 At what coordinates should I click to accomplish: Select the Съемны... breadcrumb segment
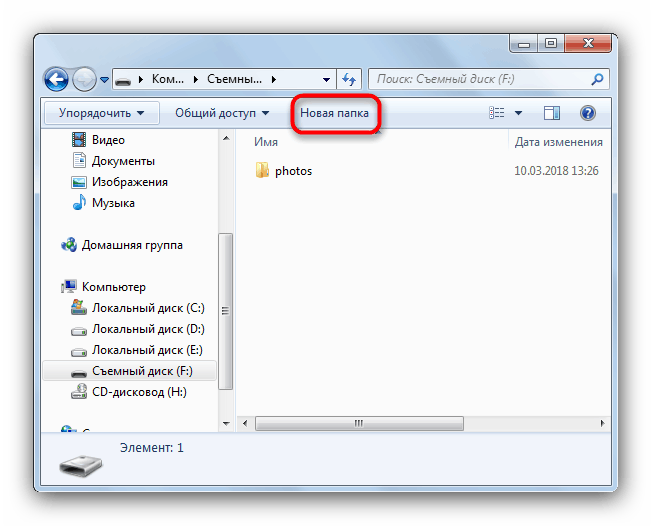click(235, 79)
